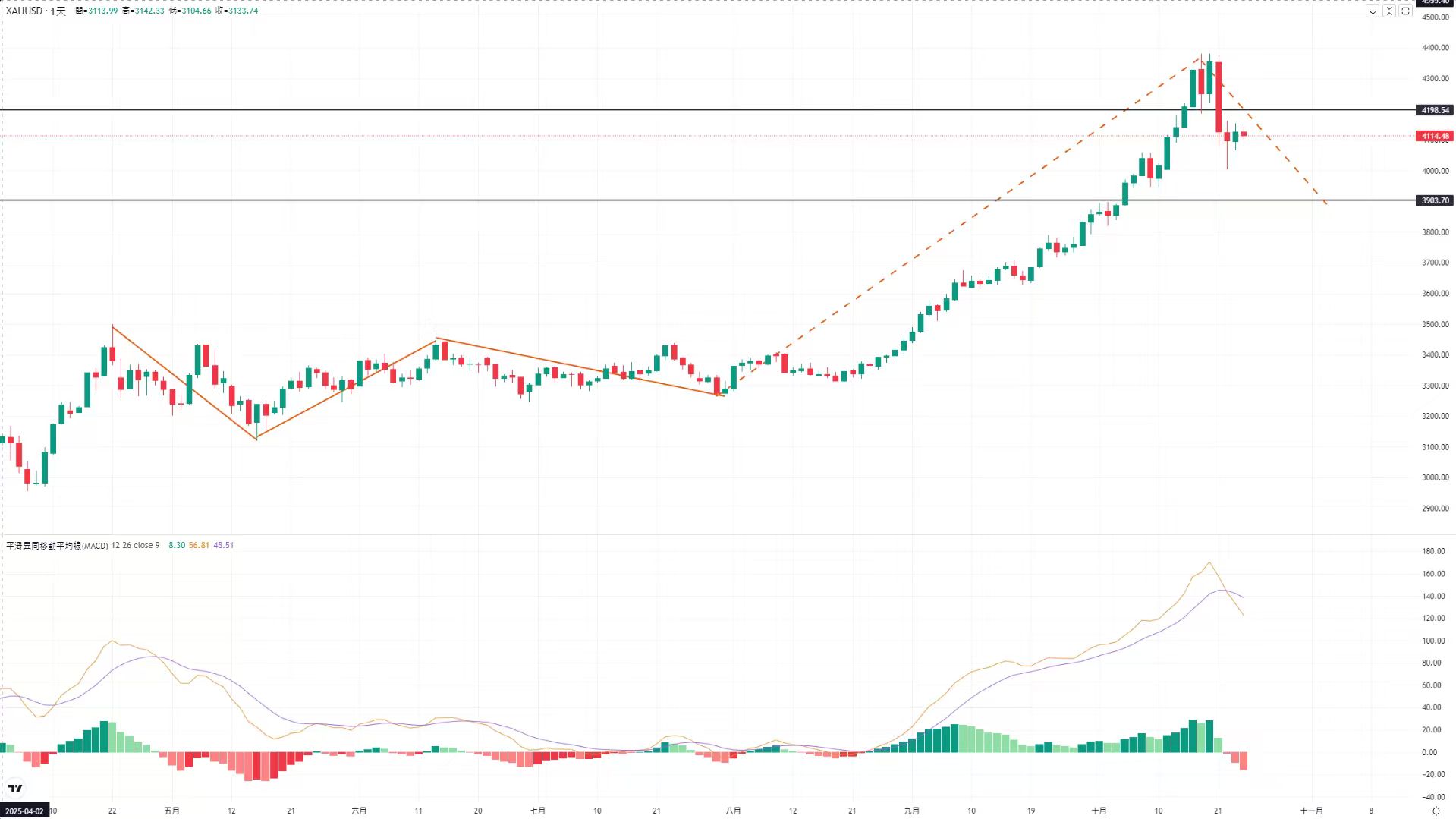
Task: Click the TradingView logo
Action: pyautogui.click(x=15, y=789)
